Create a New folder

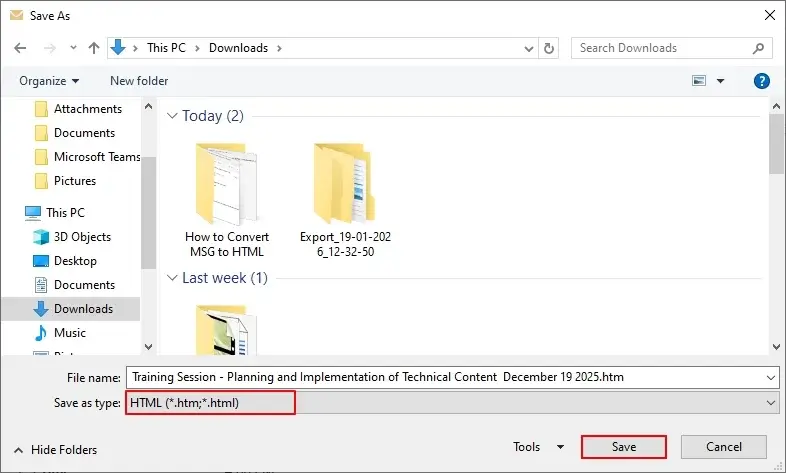[139, 81]
